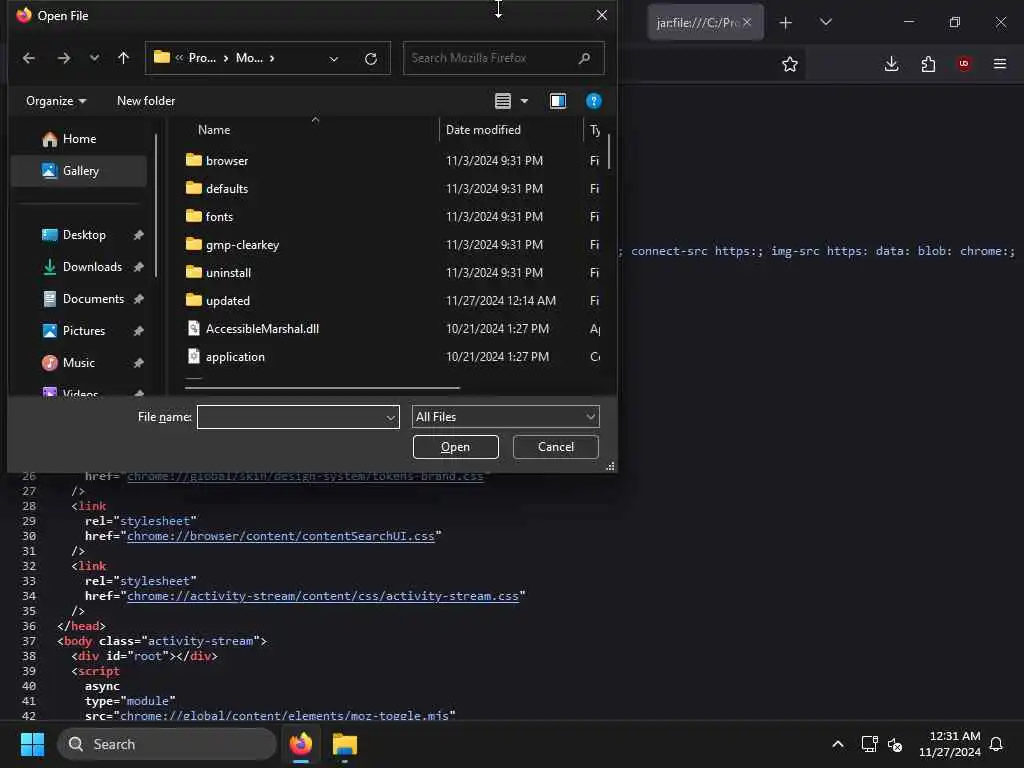Open Firefox Downloads panel
The height and width of the screenshot is (768, 1024).
[x=891, y=64]
